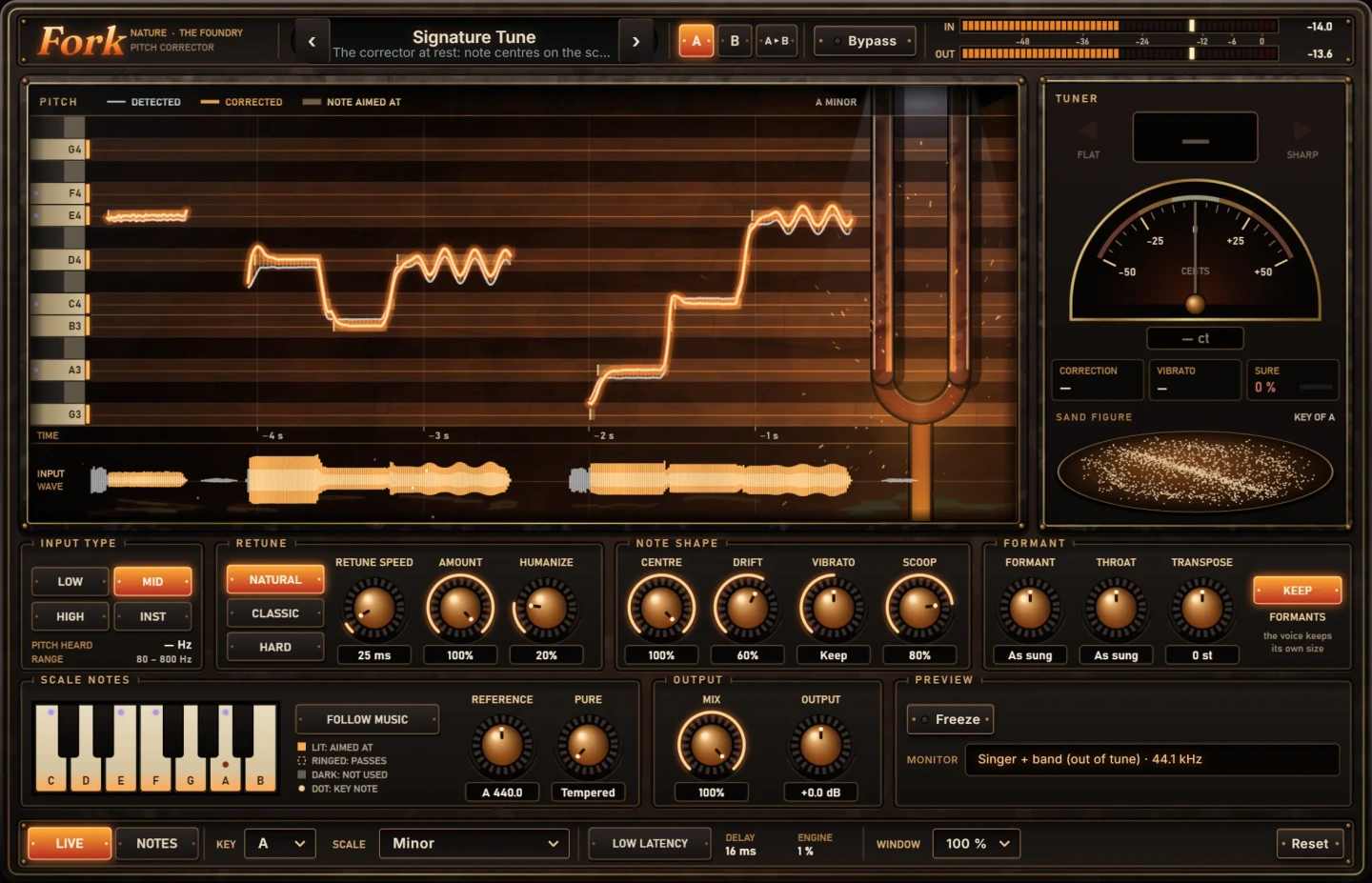Switch to the Notes mode tab
Screen dimensions: 1372x883
pos(157,844)
